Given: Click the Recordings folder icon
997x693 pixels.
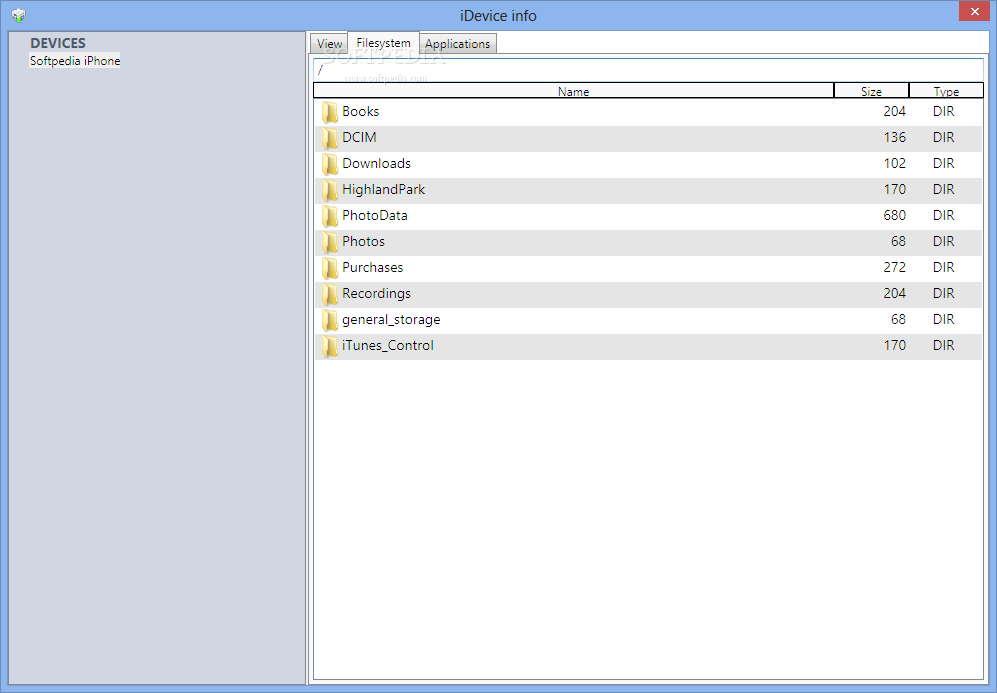Looking at the screenshot, I should (329, 294).
